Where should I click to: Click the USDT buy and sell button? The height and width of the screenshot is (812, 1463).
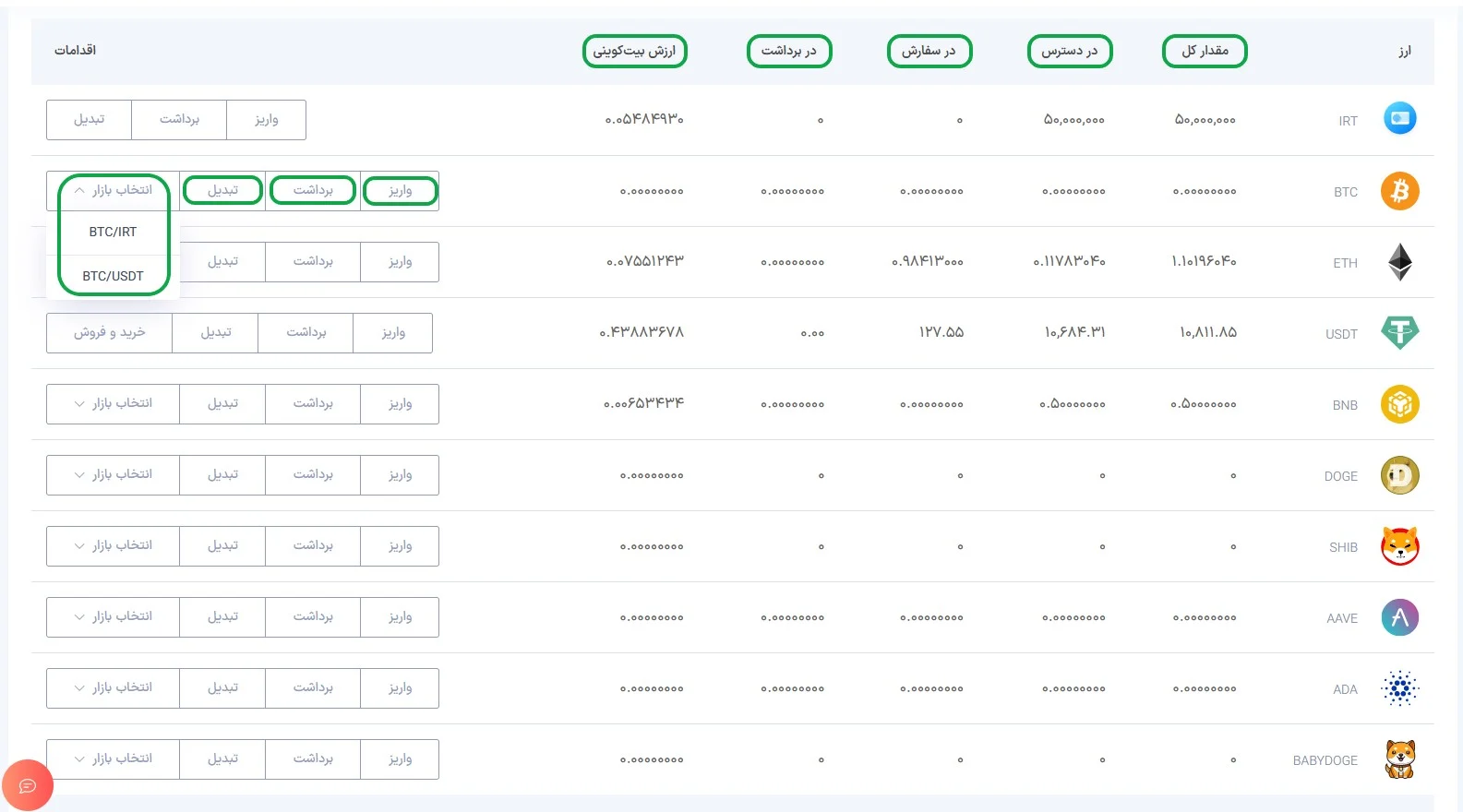point(109,333)
